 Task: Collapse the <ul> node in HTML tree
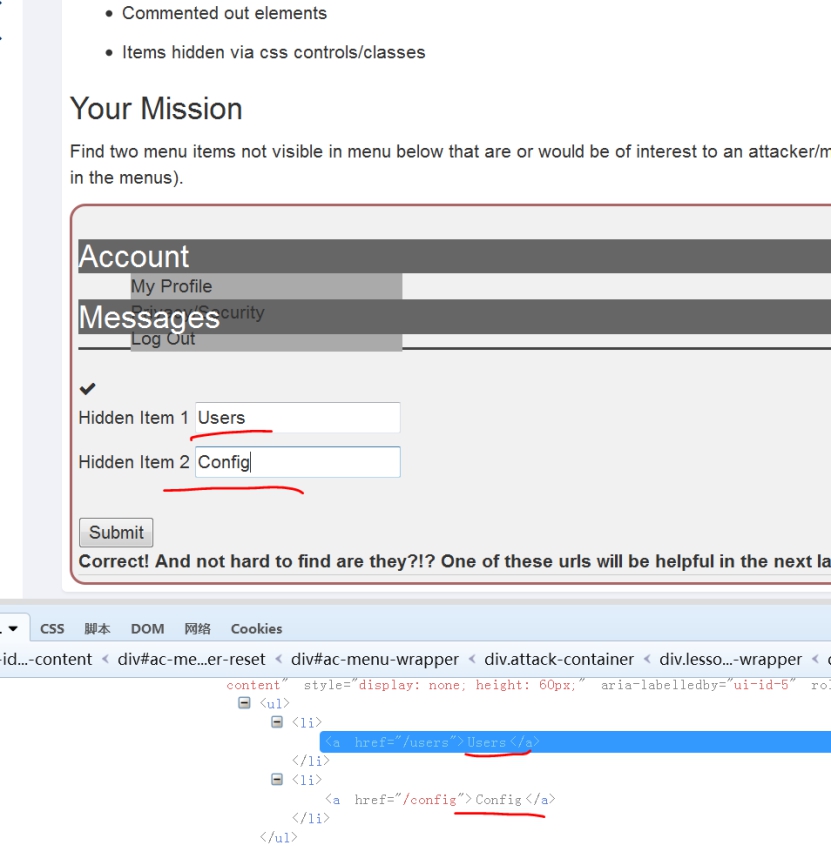(244, 703)
